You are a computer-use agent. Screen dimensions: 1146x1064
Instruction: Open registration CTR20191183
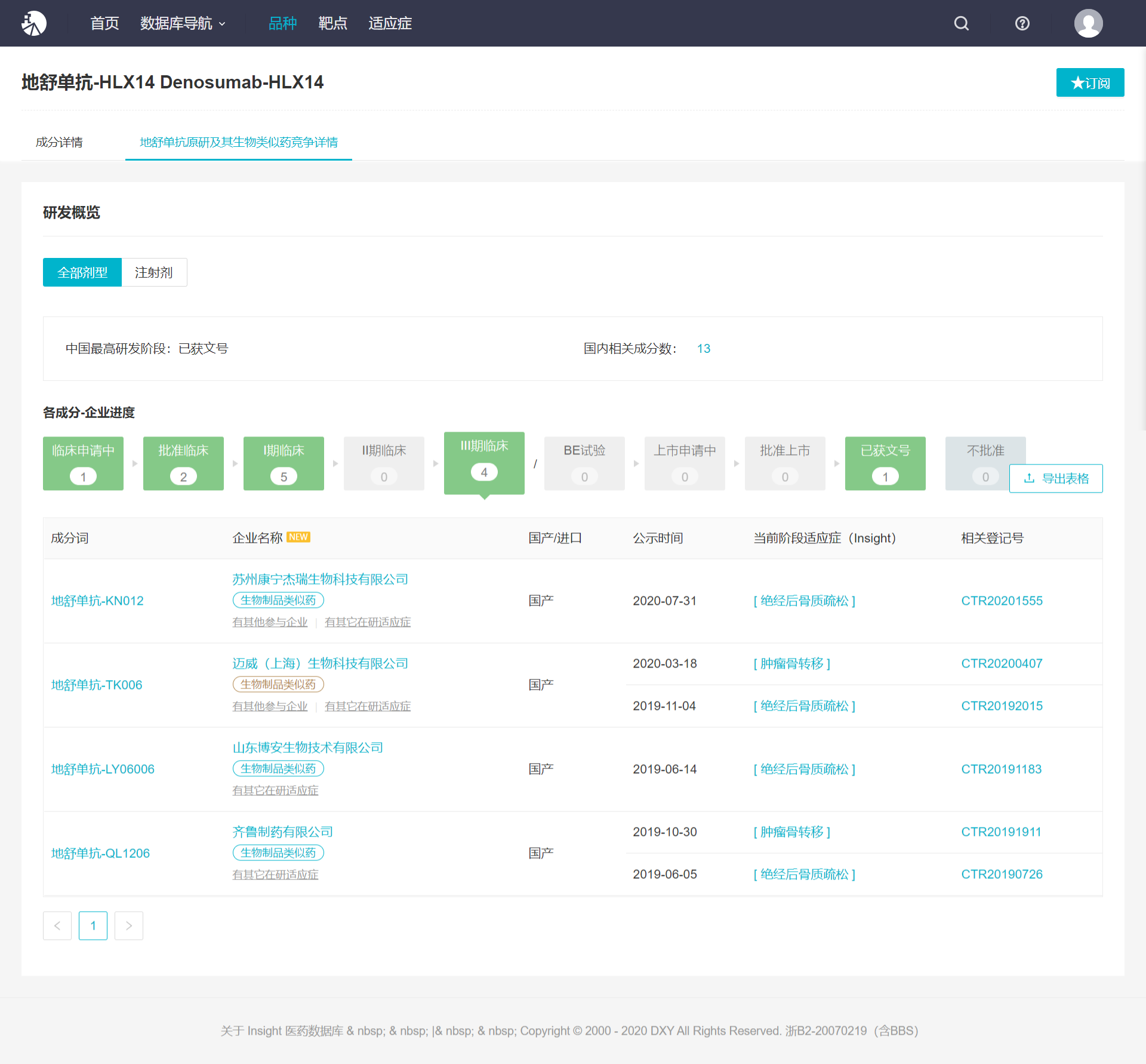tap(1001, 769)
